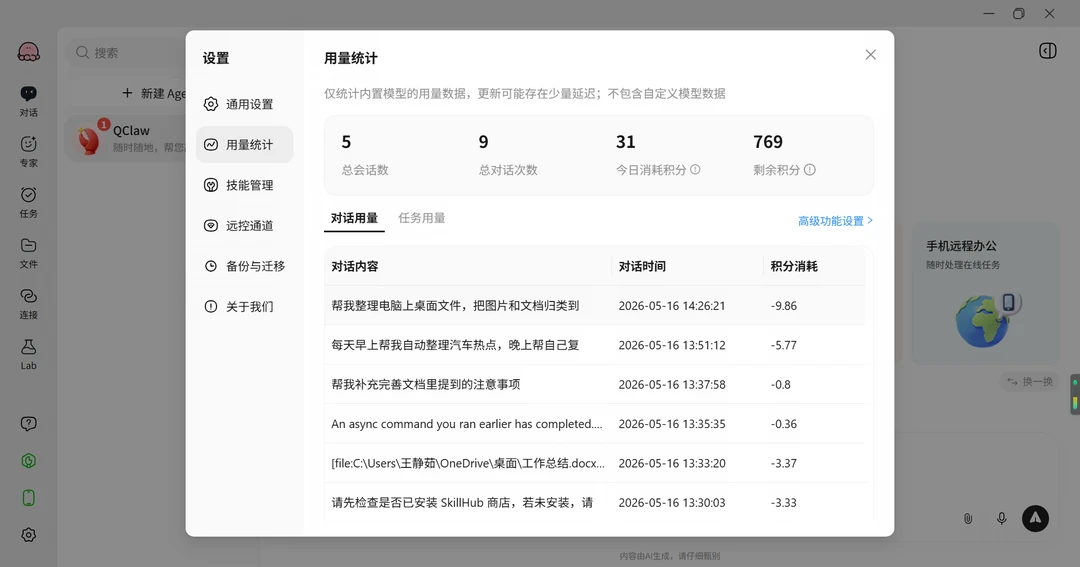1080x567 pixels.
Task: Open the 高级功能设置 link
Action: pyautogui.click(x=835, y=221)
